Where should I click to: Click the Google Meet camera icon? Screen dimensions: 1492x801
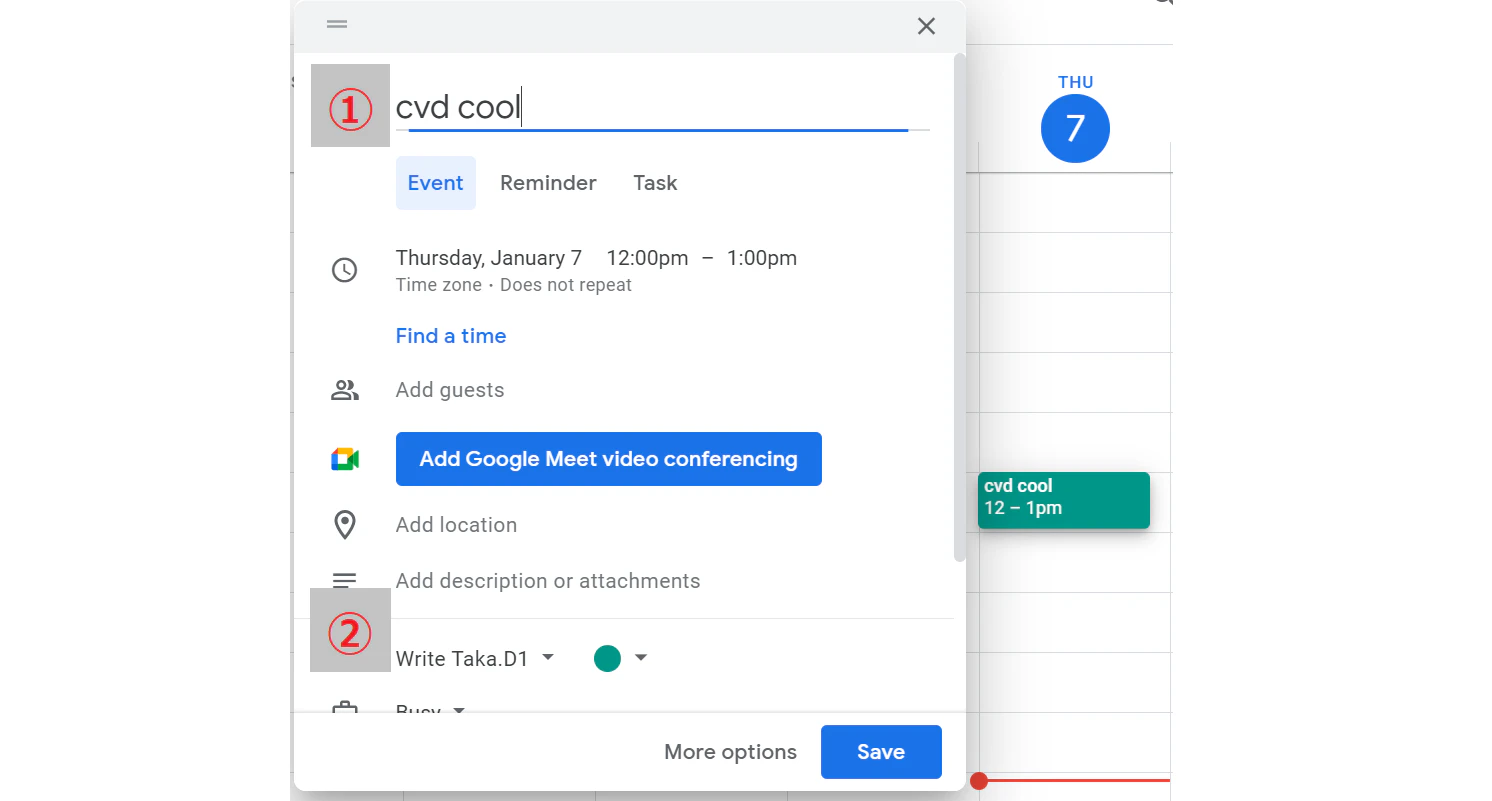[344, 459]
